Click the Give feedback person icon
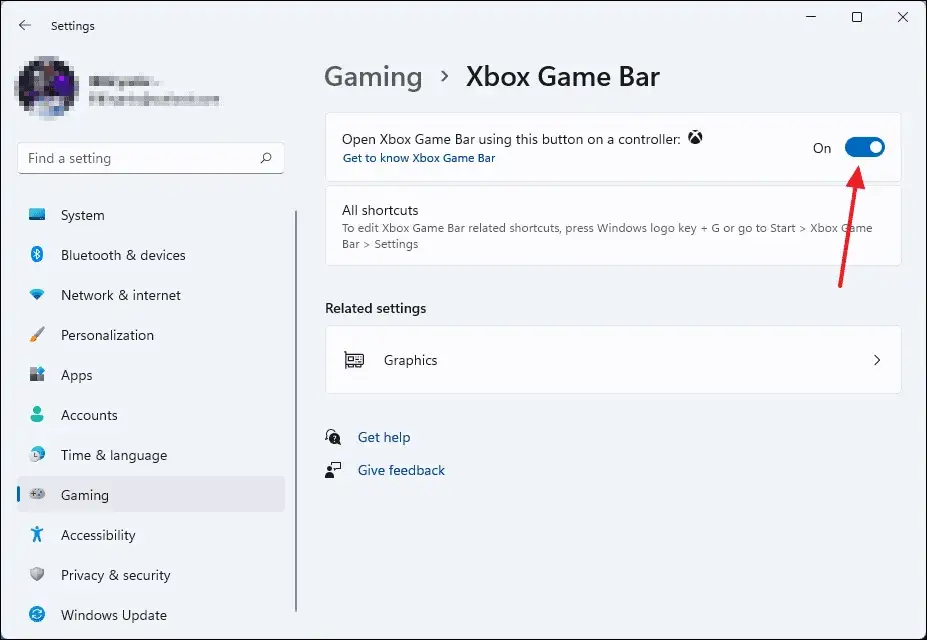The width and height of the screenshot is (927, 640). (333, 470)
